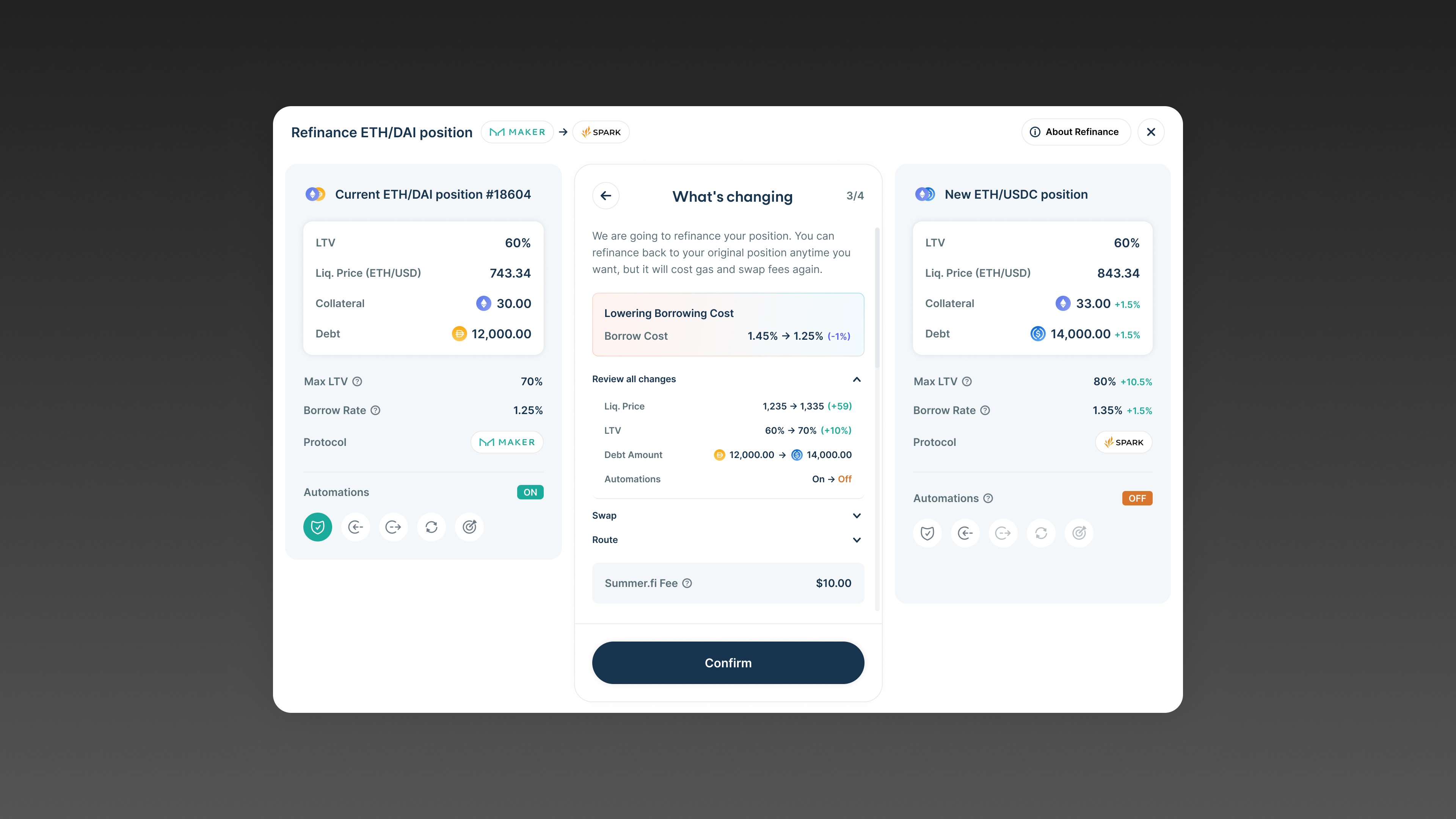Click the middle panel vertical scrollbar
This screenshot has height=819, width=1456.
(877, 297)
